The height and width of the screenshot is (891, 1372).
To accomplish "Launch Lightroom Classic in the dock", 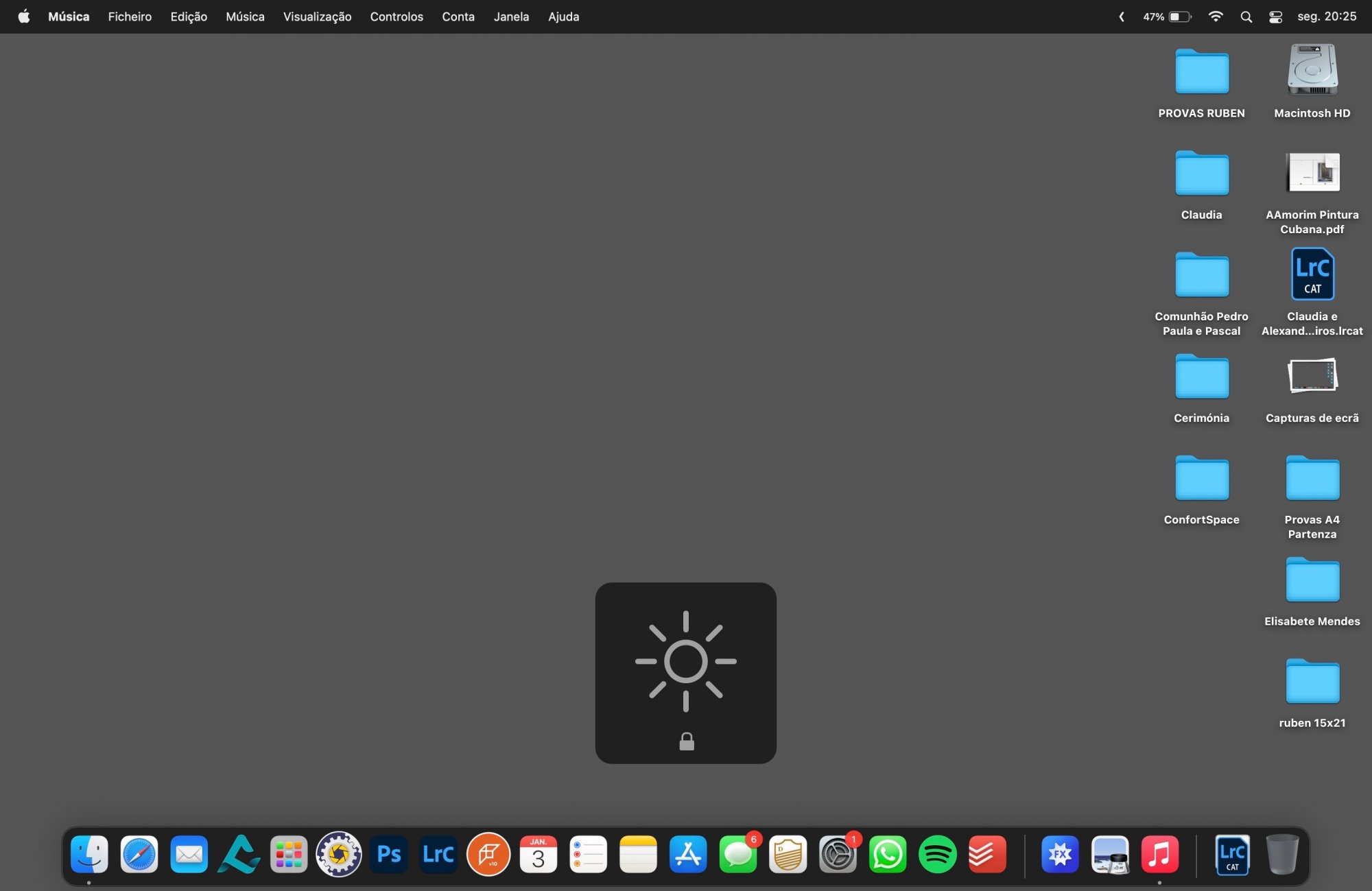I will [x=438, y=854].
